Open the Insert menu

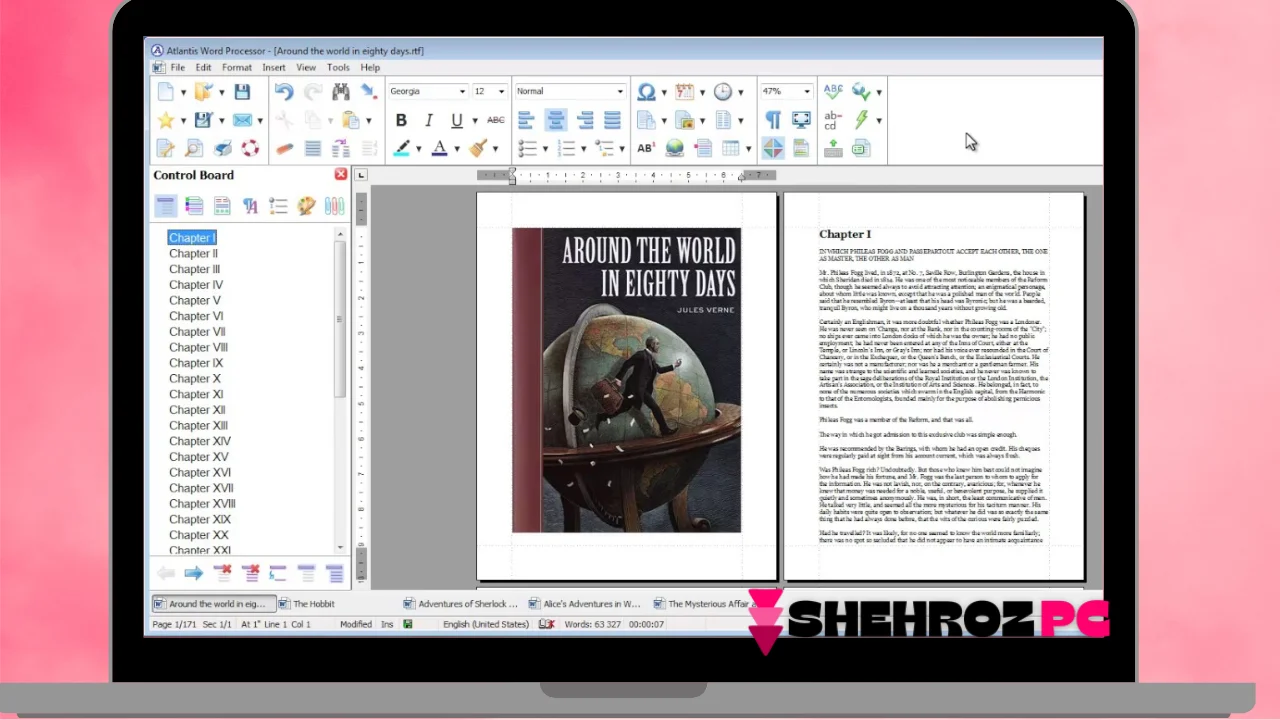click(x=274, y=67)
